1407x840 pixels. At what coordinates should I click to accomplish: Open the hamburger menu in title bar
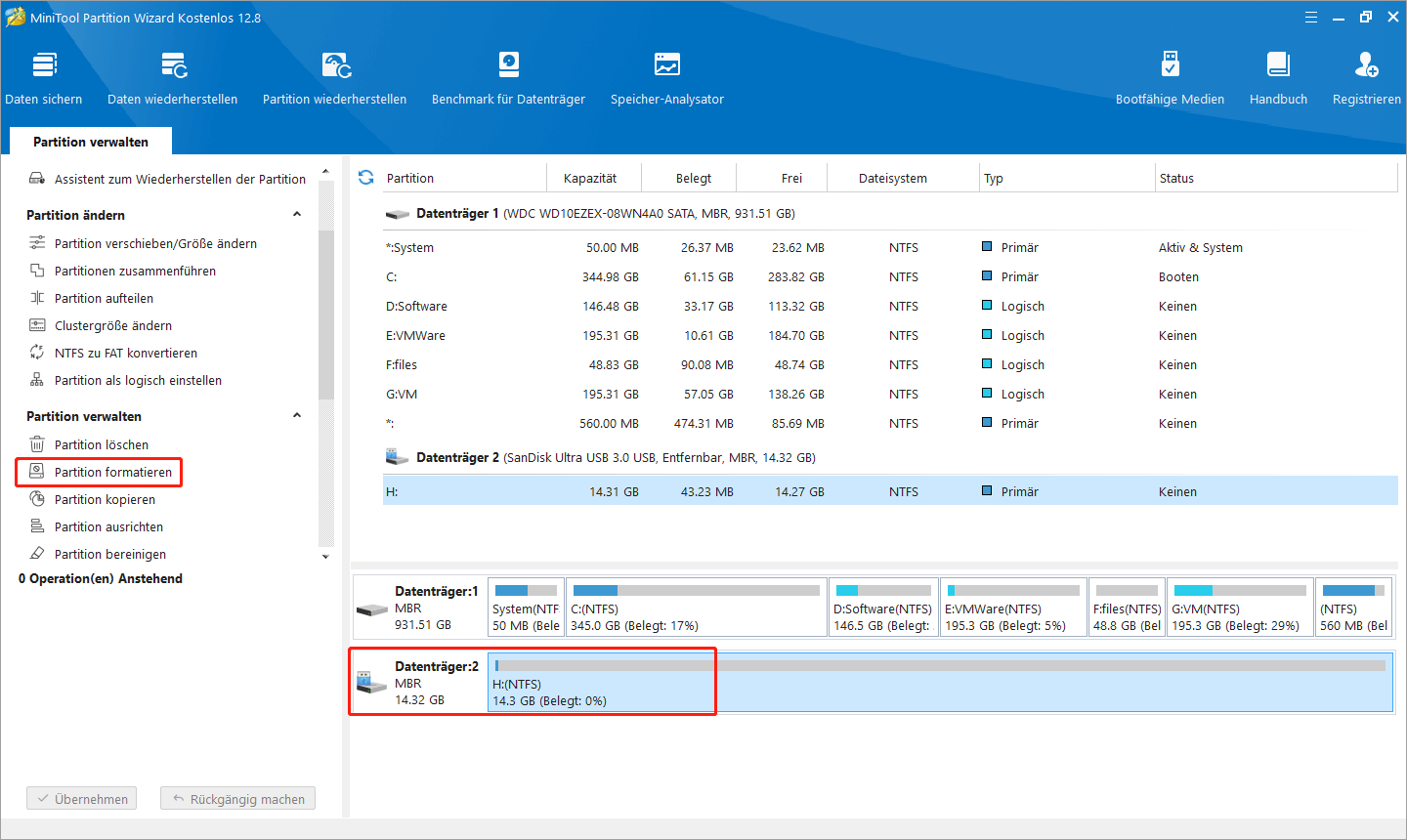1311,18
